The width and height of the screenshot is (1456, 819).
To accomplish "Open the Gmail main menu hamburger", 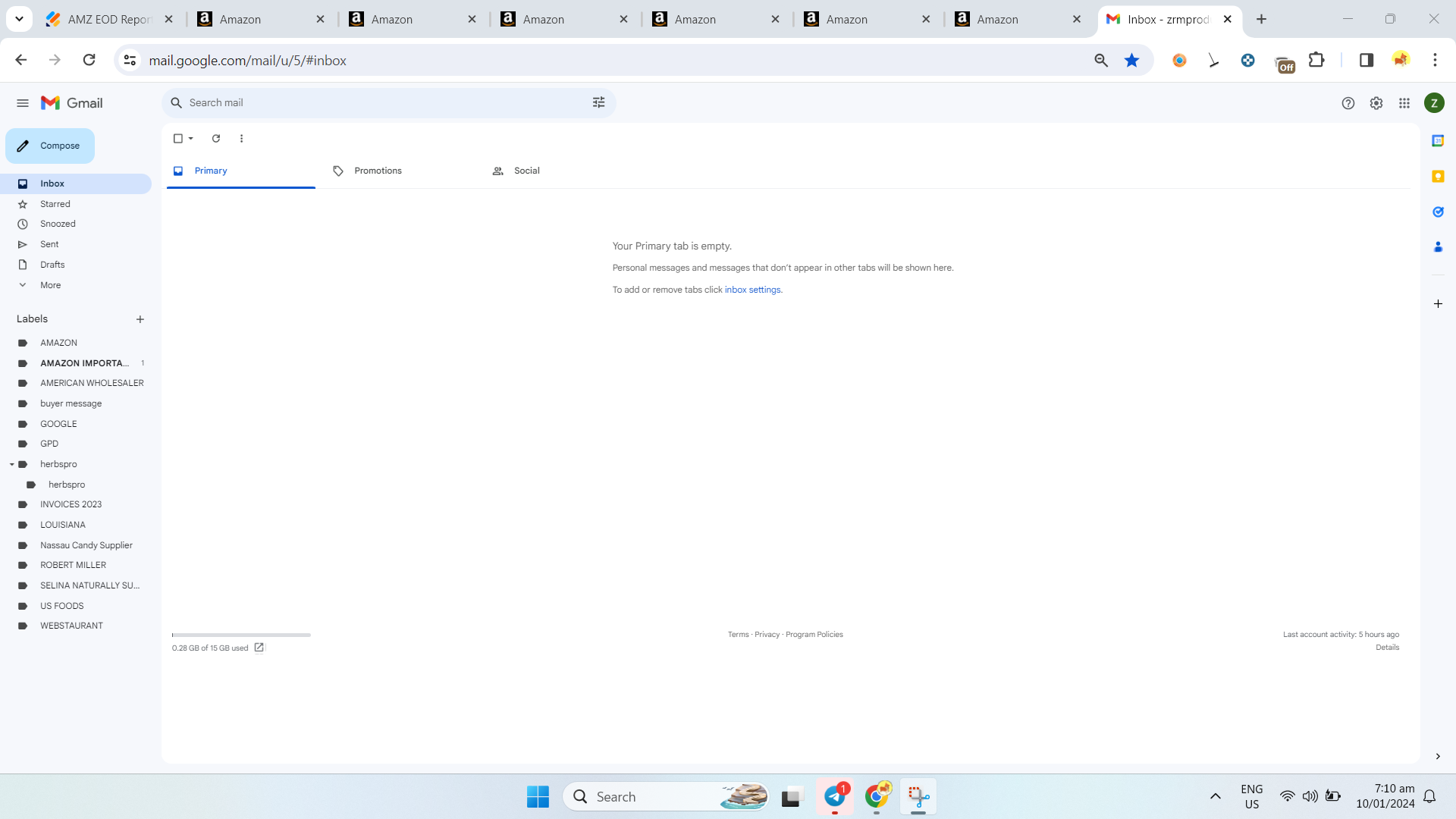I will click(x=23, y=103).
